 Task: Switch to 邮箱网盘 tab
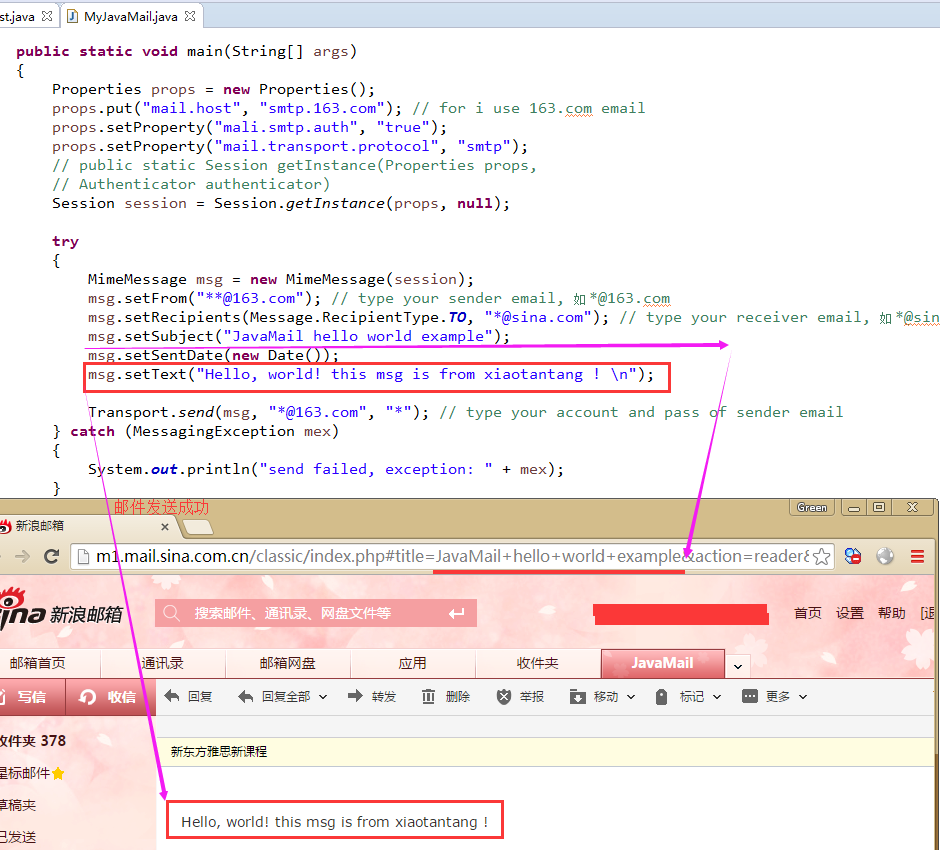tap(288, 663)
